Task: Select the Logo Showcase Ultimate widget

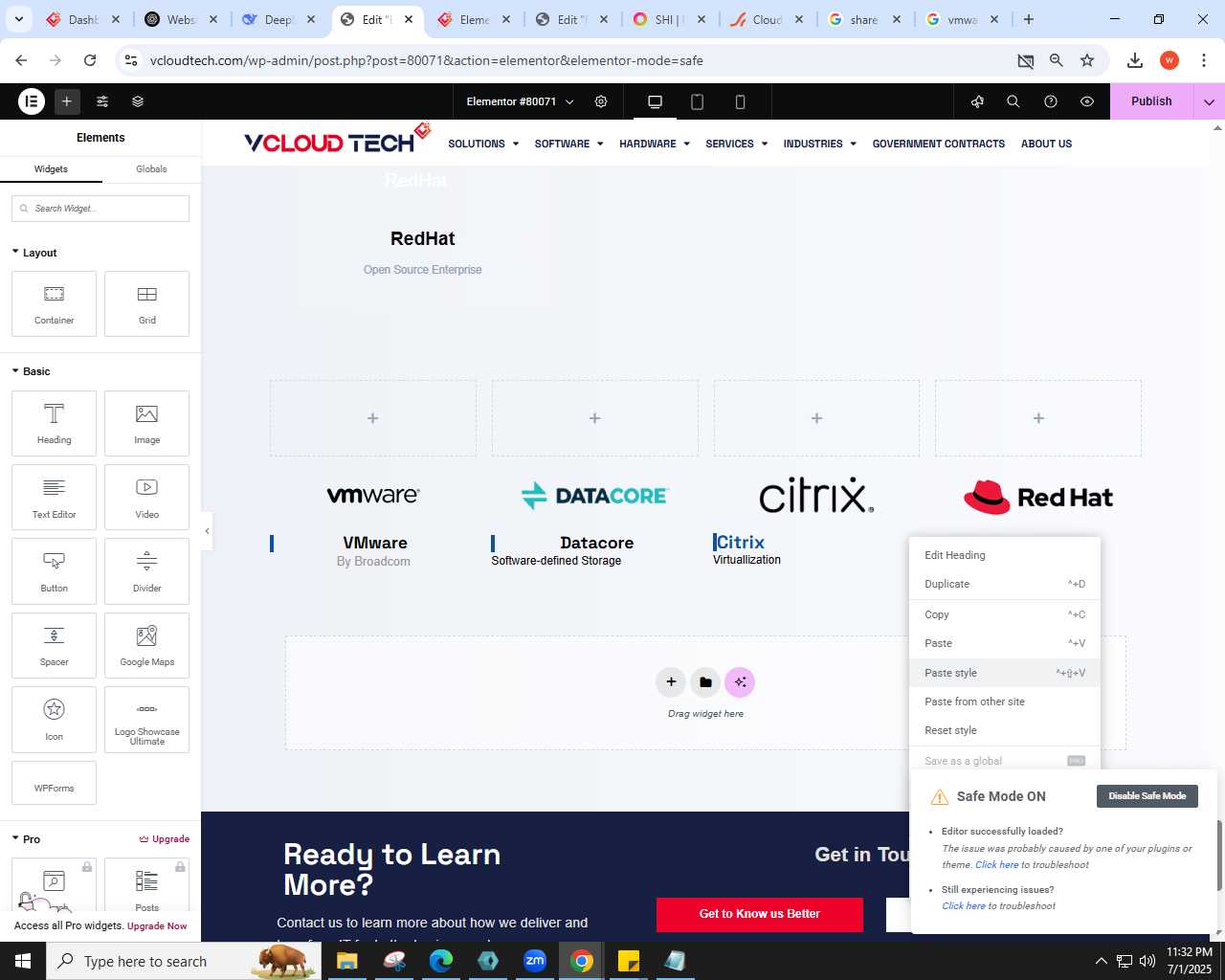Action: coord(146,720)
